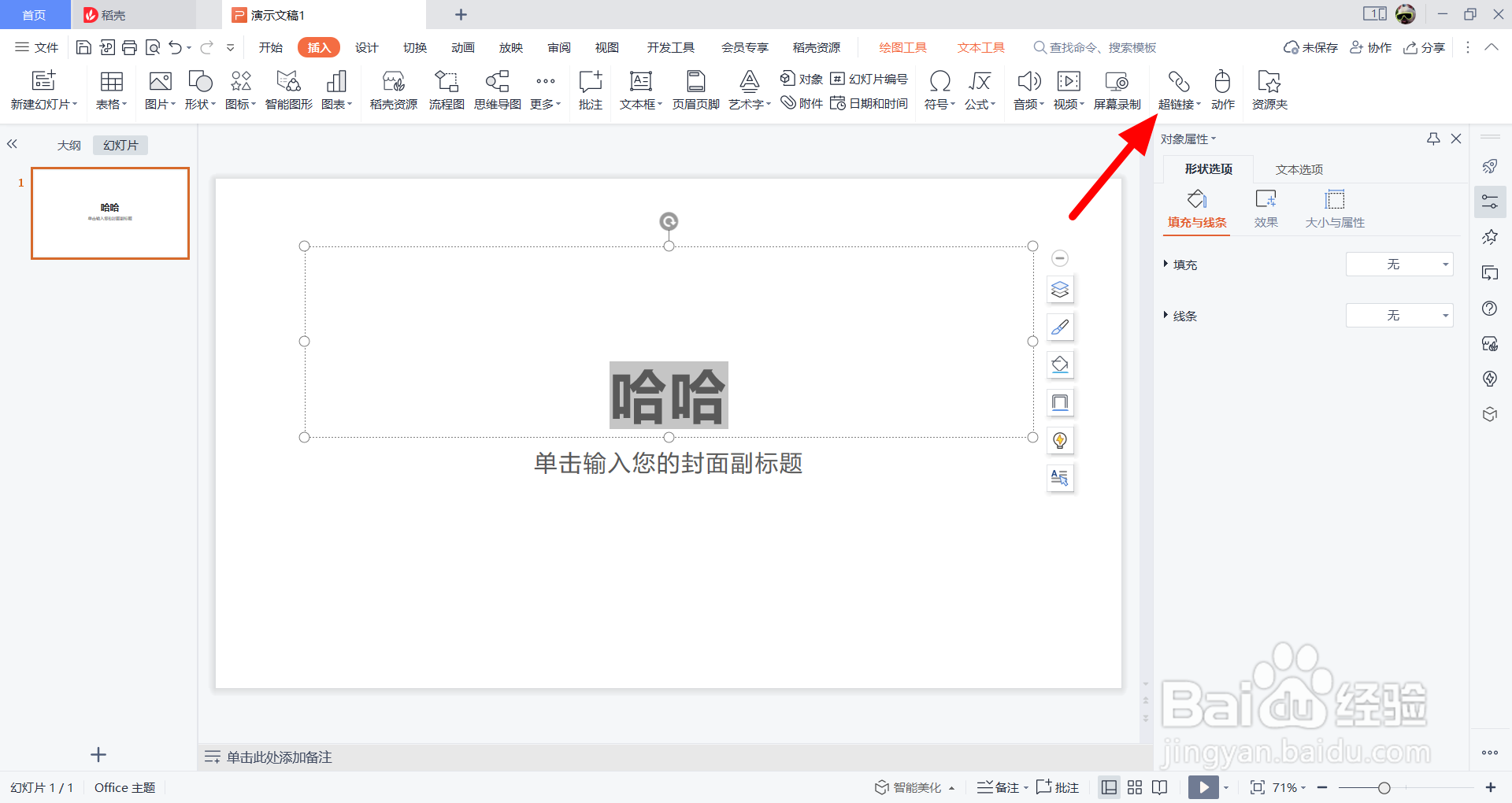This screenshot has height=803, width=1512.
Task: Select slide 1 thumbnail in the panel
Action: [x=109, y=213]
